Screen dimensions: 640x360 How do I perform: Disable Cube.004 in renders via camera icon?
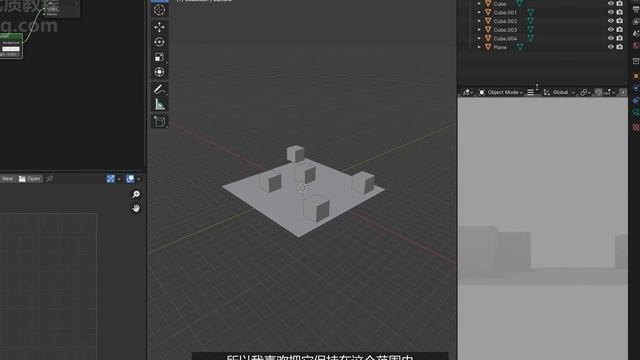click(x=620, y=38)
